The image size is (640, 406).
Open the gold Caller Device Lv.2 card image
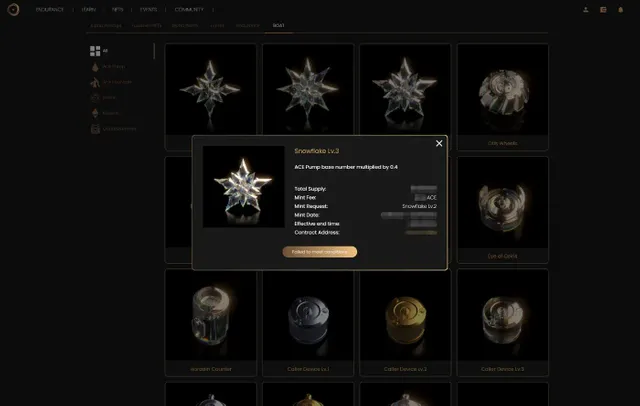405,315
